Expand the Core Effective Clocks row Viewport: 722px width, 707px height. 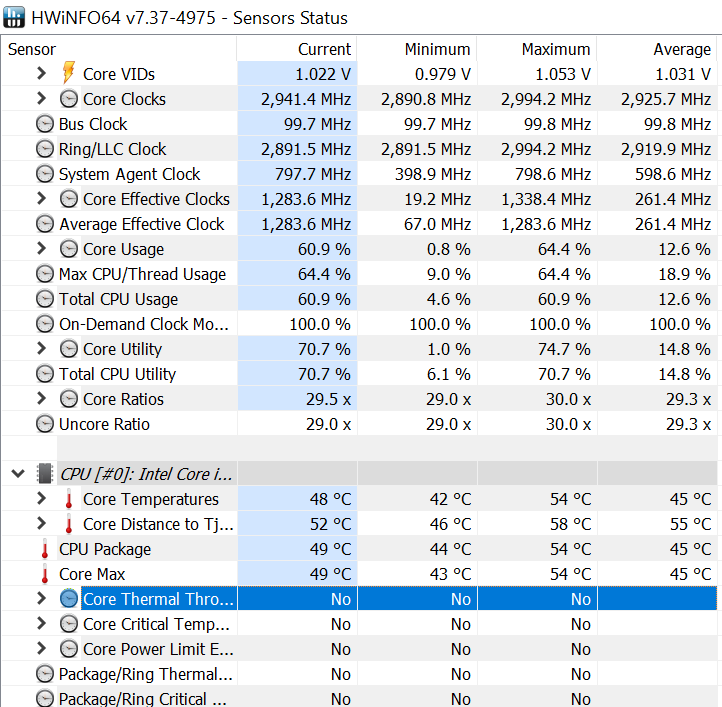click(x=41, y=198)
